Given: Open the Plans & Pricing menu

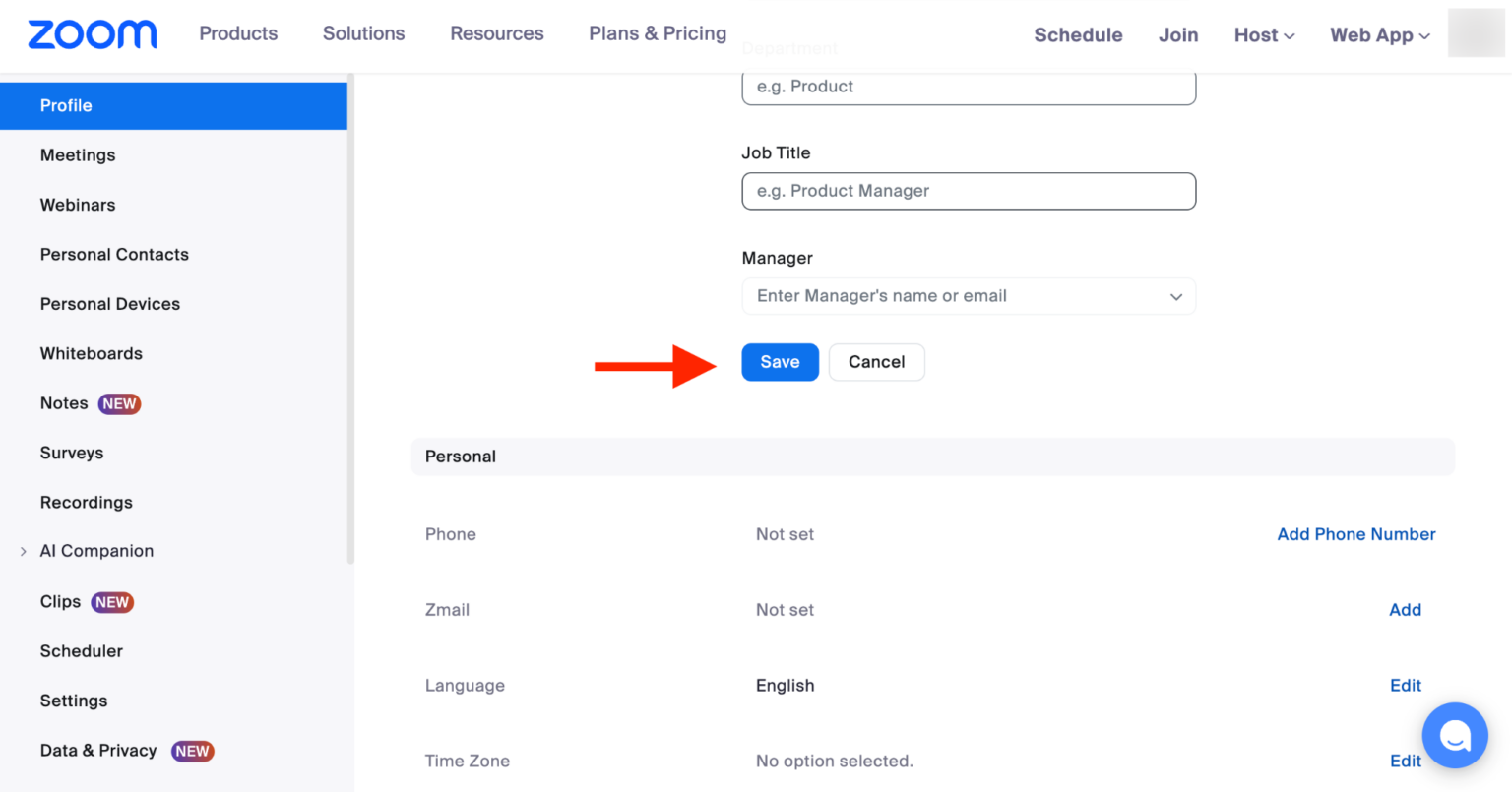Looking at the screenshot, I should pyautogui.click(x=657, y=32).
